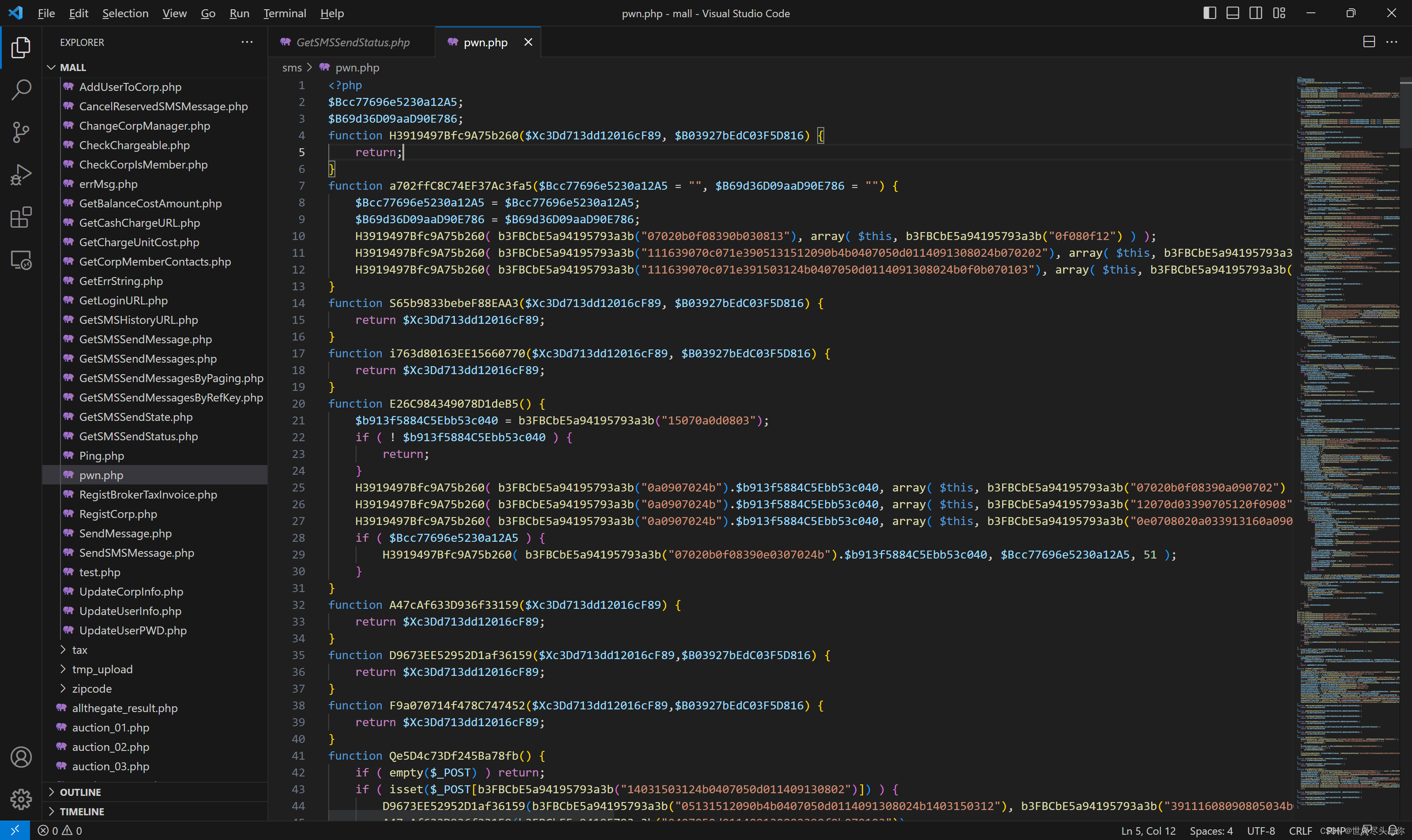Expand the OUTLINE section
Image resolution: width=1412 pixels, height=840 pixels.
80,792
